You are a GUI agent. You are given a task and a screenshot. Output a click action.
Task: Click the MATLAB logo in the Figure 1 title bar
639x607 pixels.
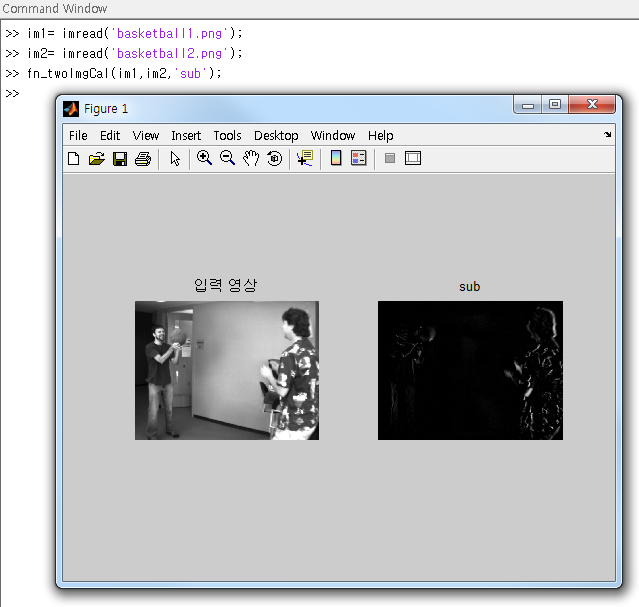tap(71, 109)
